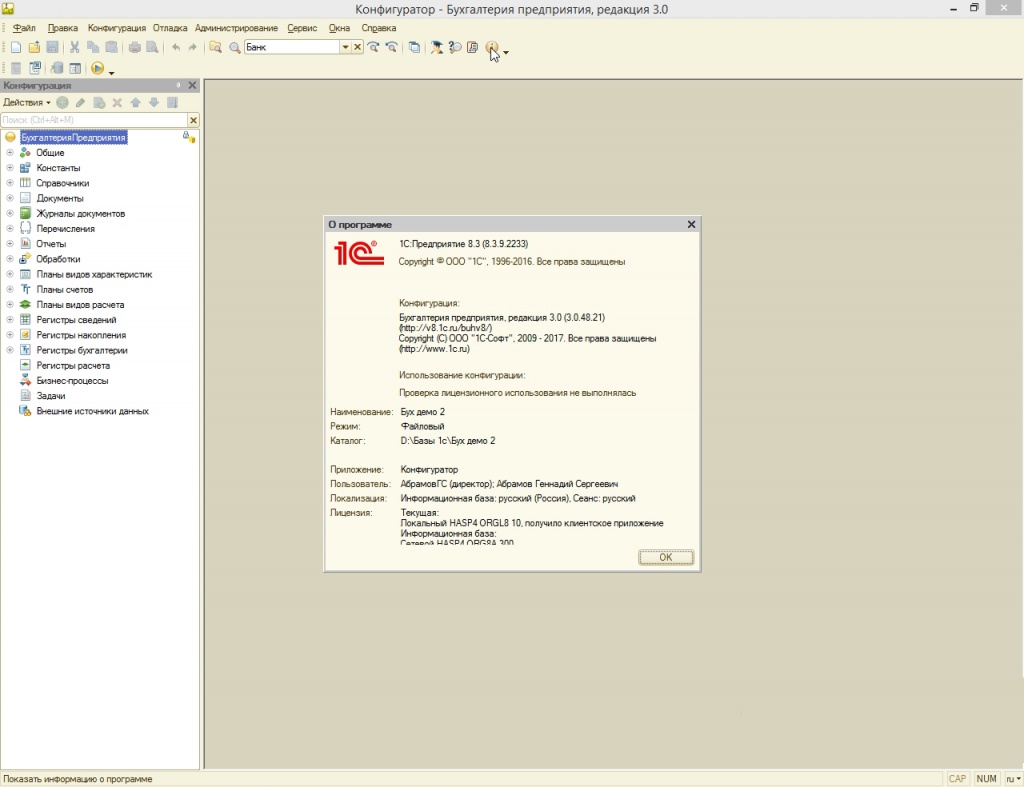
Task: Click the Print preview icon
Action: [152, 48]
